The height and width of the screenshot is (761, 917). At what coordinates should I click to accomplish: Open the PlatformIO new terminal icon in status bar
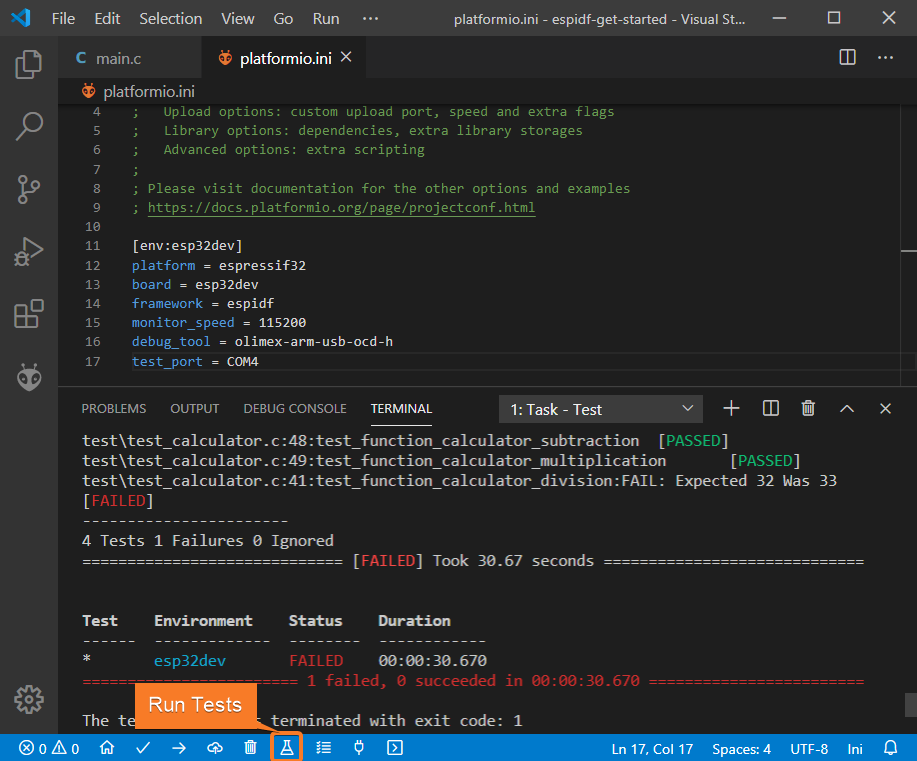tap(395, 748)
